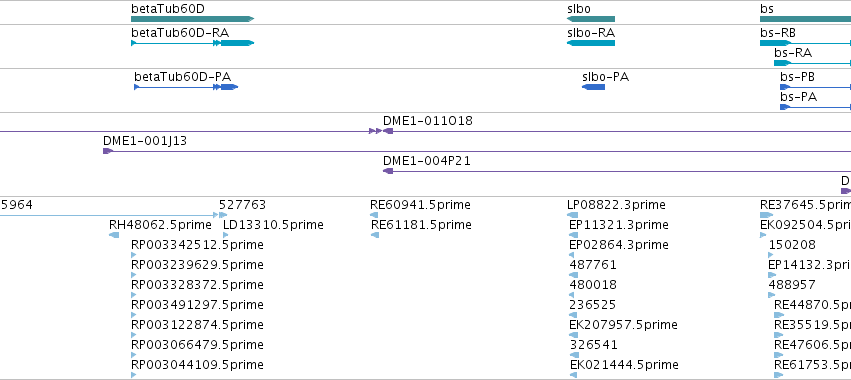Image resolution: width=851 pixels, height=380 pixels.
Task: Select the RE61181.5prime EST arrow
Action: (375, 235)
